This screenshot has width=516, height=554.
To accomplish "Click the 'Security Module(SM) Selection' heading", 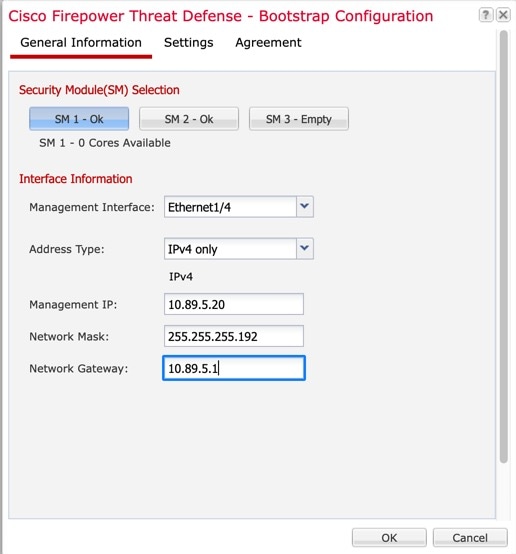I will coord(99,90).
